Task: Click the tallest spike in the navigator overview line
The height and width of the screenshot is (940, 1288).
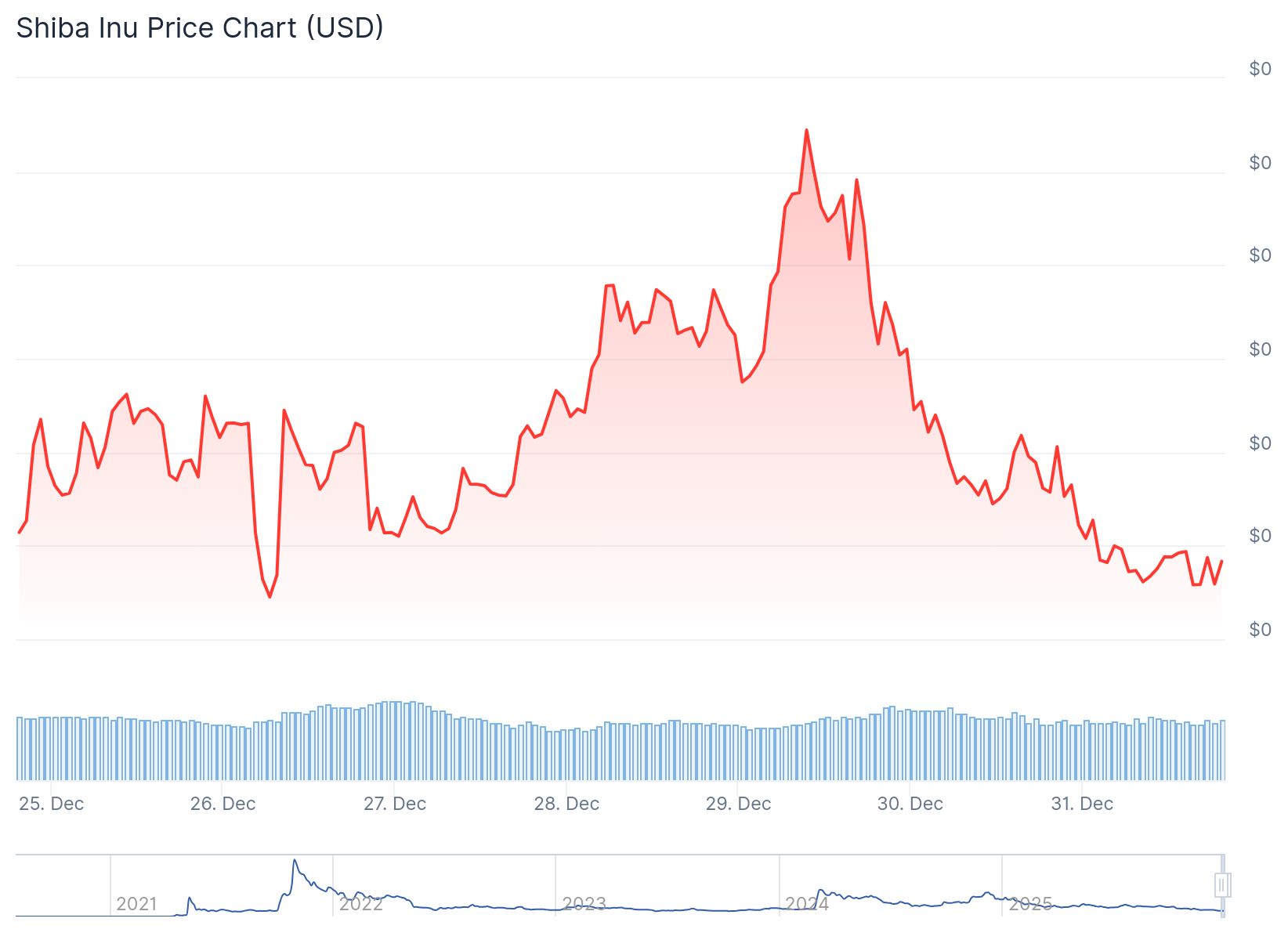Action: click(x=295, y=860)
